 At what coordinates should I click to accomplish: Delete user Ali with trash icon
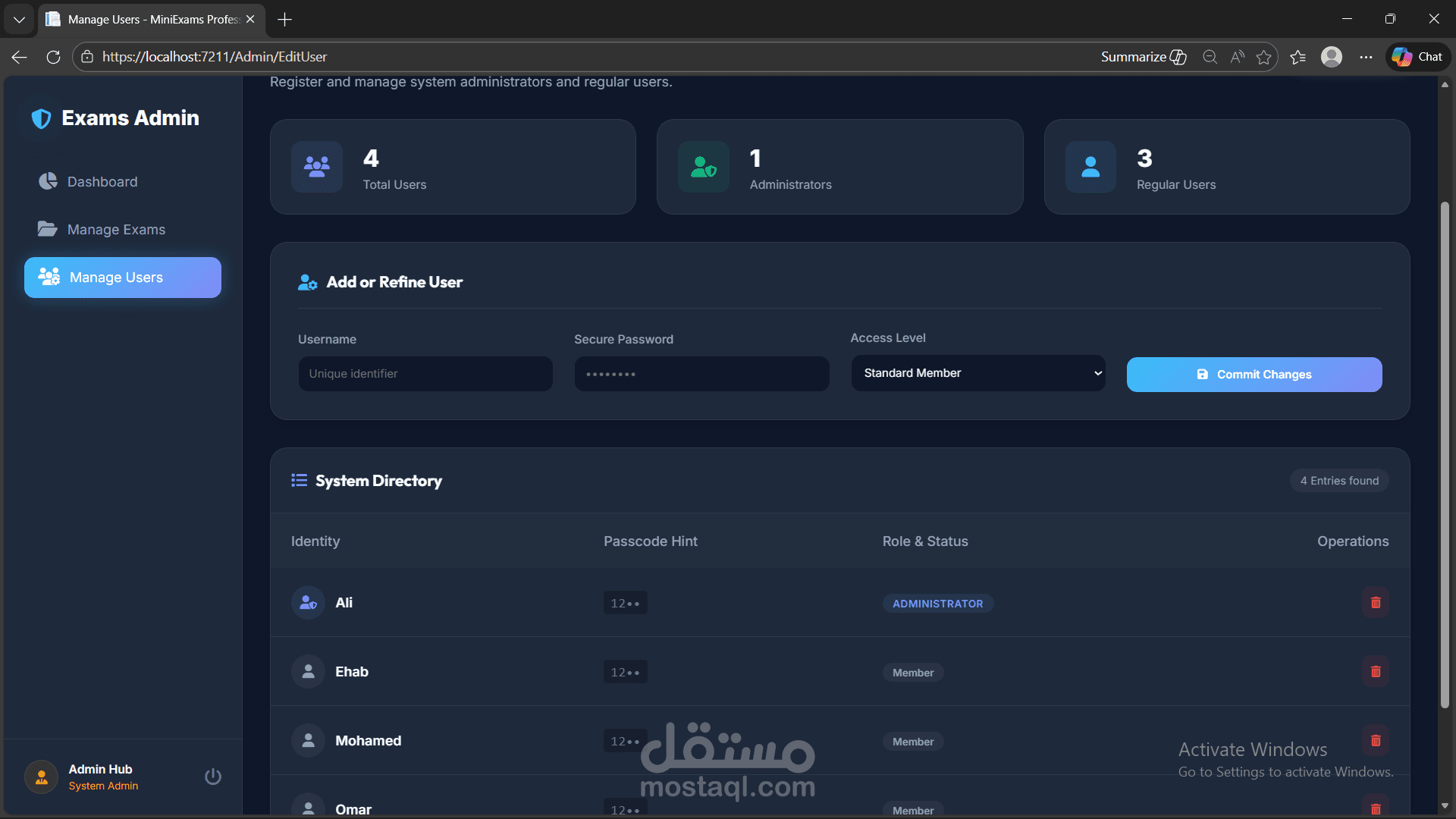click(x=1375, y=603)
